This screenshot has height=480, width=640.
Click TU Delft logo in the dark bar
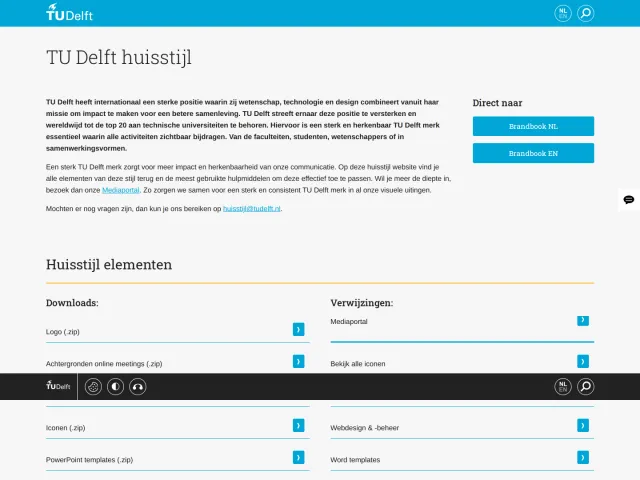(58, 385)
